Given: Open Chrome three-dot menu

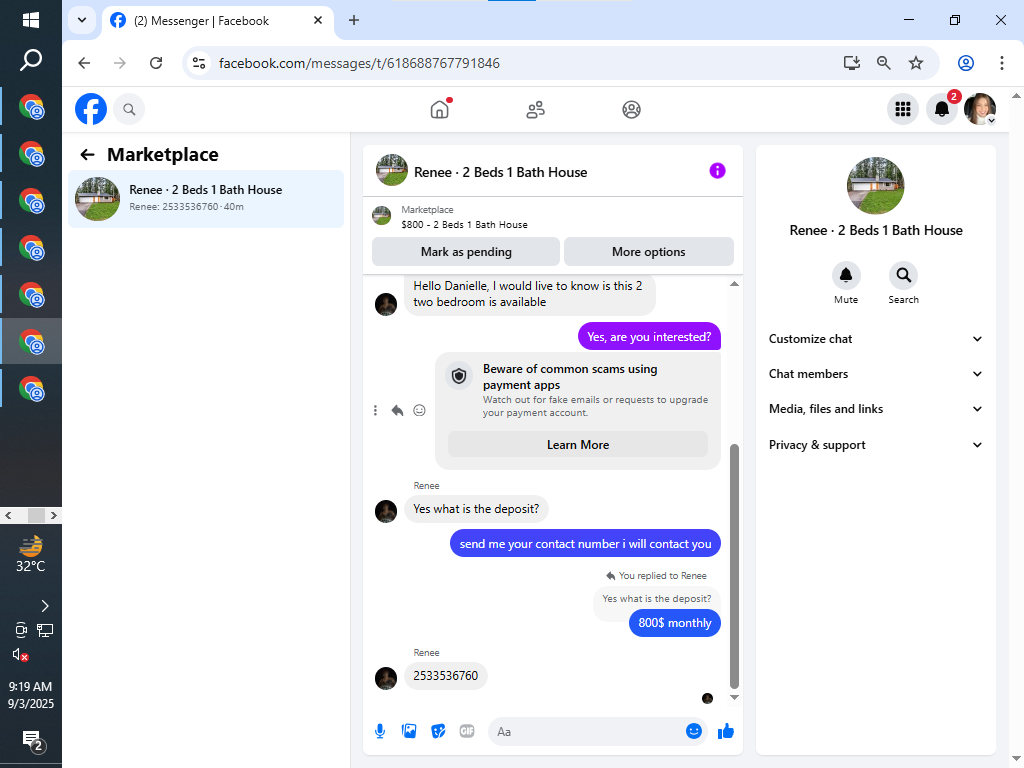Looking at the screenshot, I should coord(1001,63).
